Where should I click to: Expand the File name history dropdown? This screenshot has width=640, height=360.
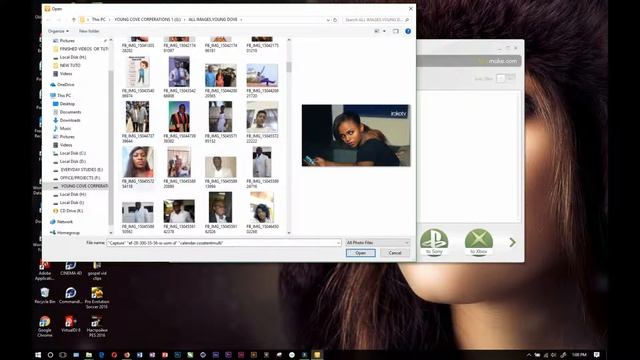[338, 243]
